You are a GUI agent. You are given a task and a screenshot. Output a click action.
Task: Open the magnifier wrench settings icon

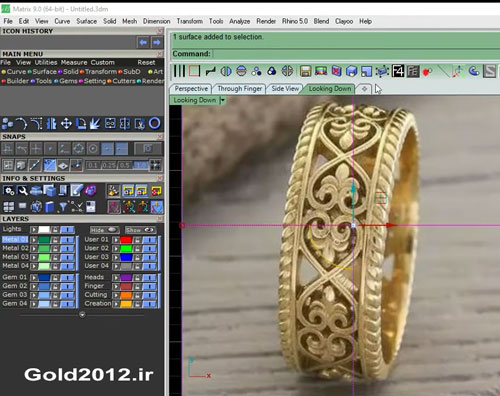tap(22, 191)
